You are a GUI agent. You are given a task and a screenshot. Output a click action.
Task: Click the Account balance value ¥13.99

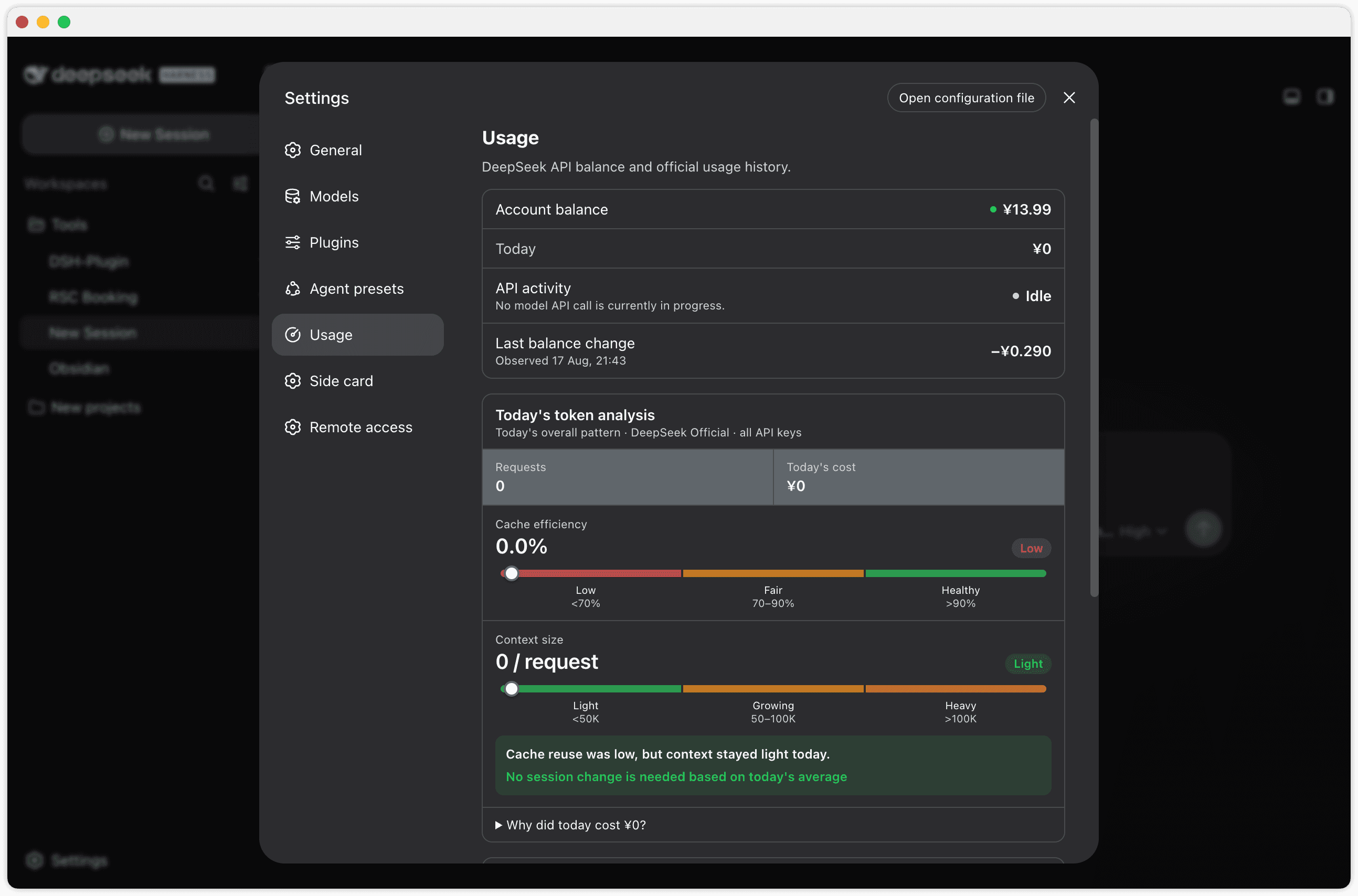pyautogui.click(x=1026, y=209)
